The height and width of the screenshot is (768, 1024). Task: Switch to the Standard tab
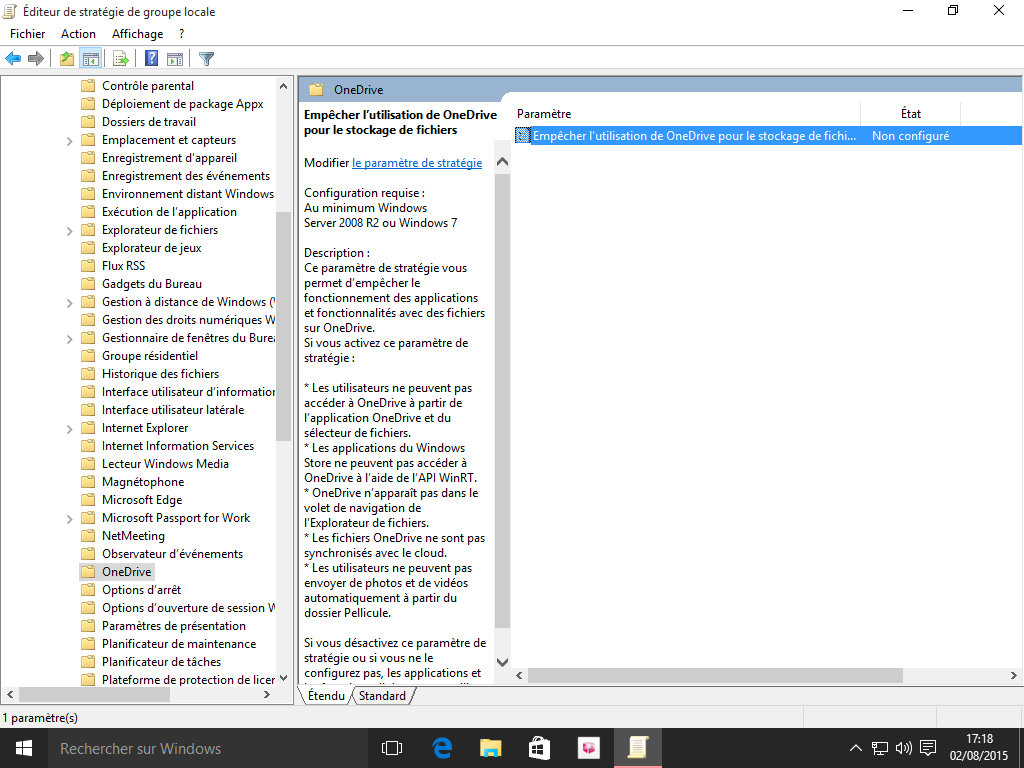tap(382, 696)
